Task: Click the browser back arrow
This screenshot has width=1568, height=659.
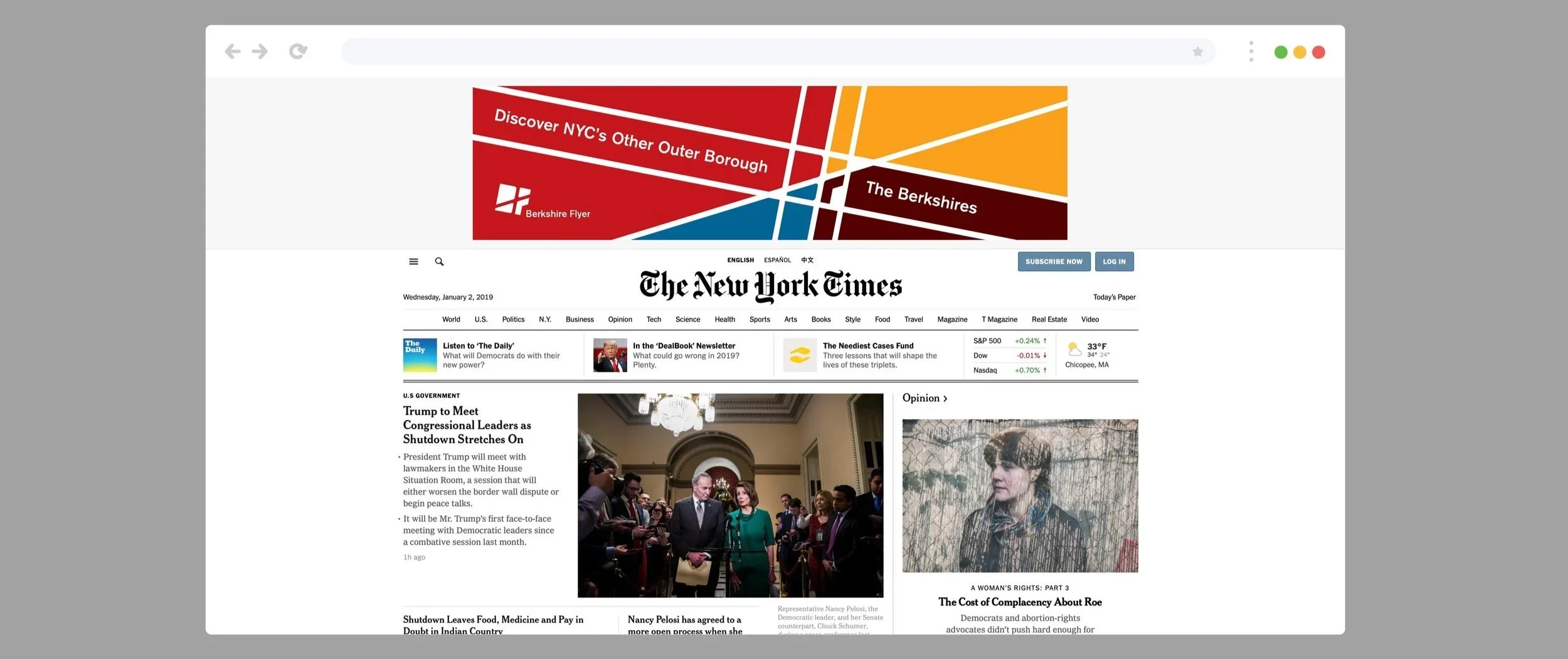Action: (233, 51)
